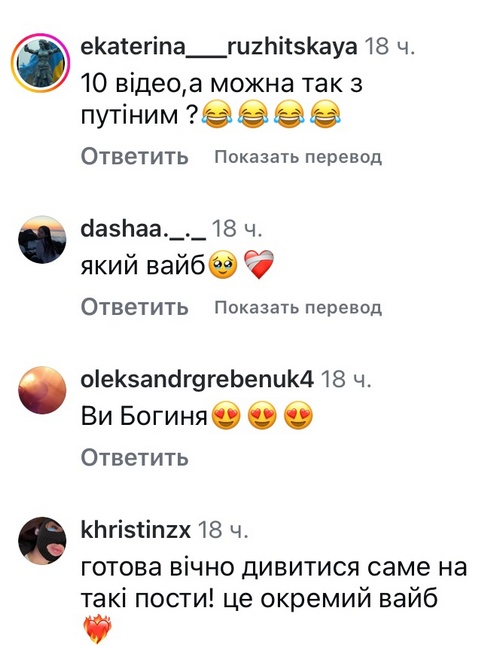The width and height of the screenshot is (500, 645).
Task: Show translation for the путіним comment
Action: pyautogui.click(x=298, y=157)
